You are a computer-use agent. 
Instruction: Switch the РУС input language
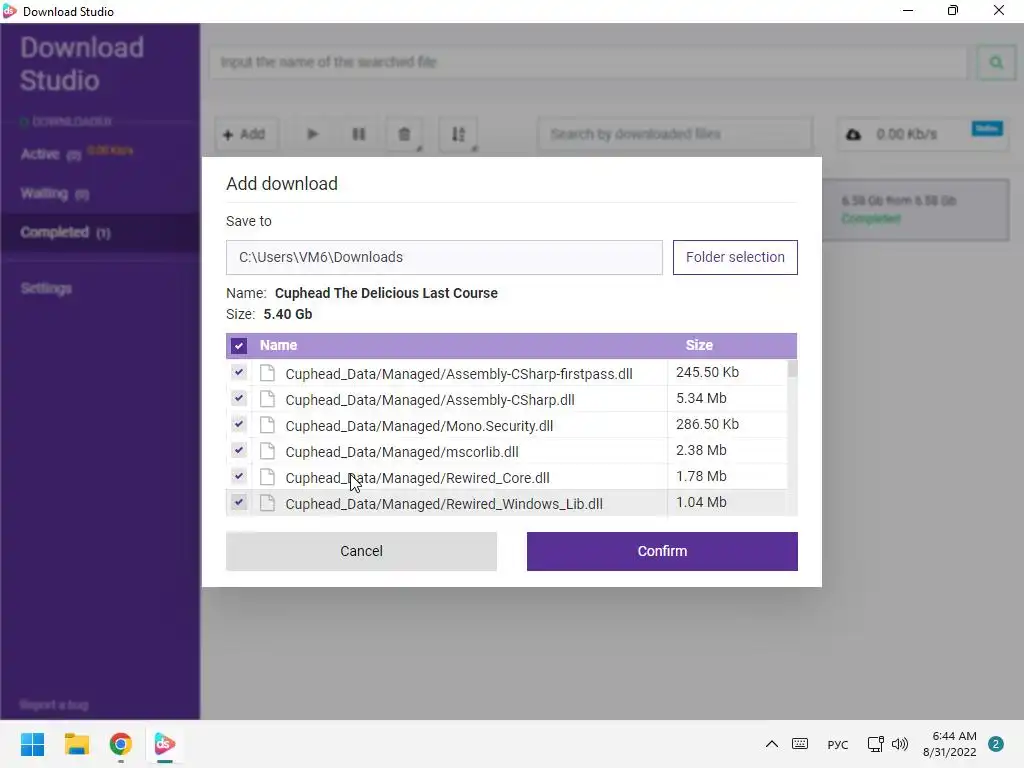[x=838, y=744]
